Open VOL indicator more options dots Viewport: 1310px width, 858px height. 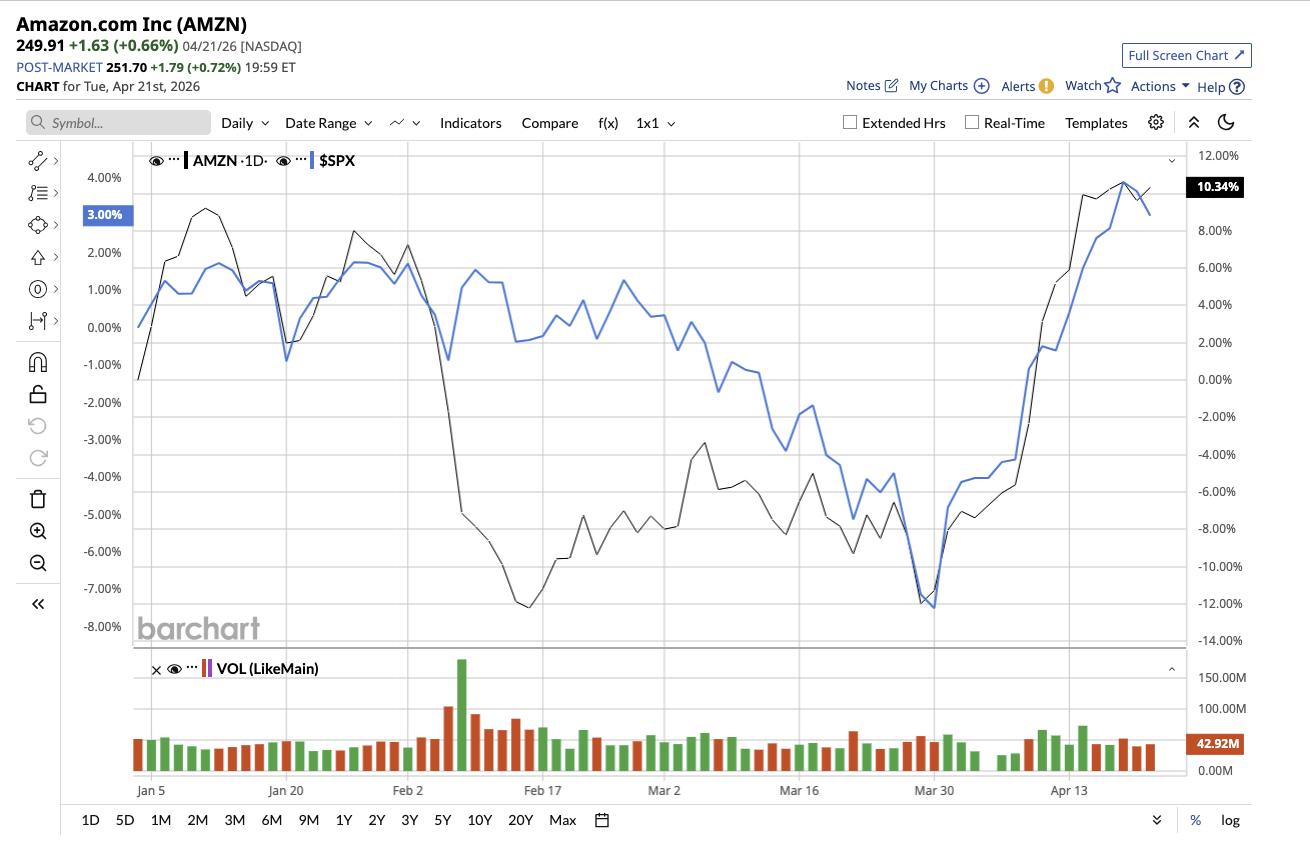192,669
